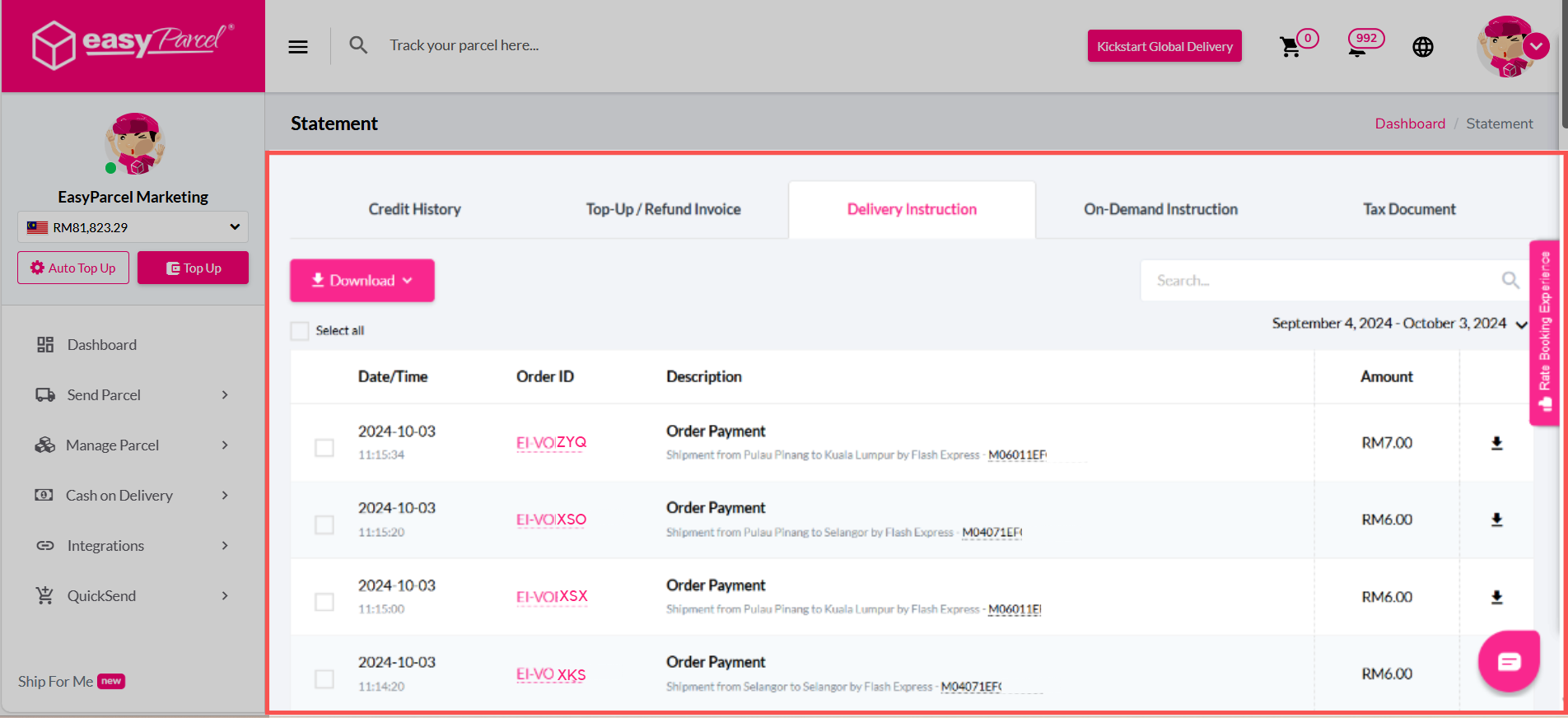This screenshot has width=1568, height=718.
Task: Click the Order ID column header
Action: click(545, 376)
